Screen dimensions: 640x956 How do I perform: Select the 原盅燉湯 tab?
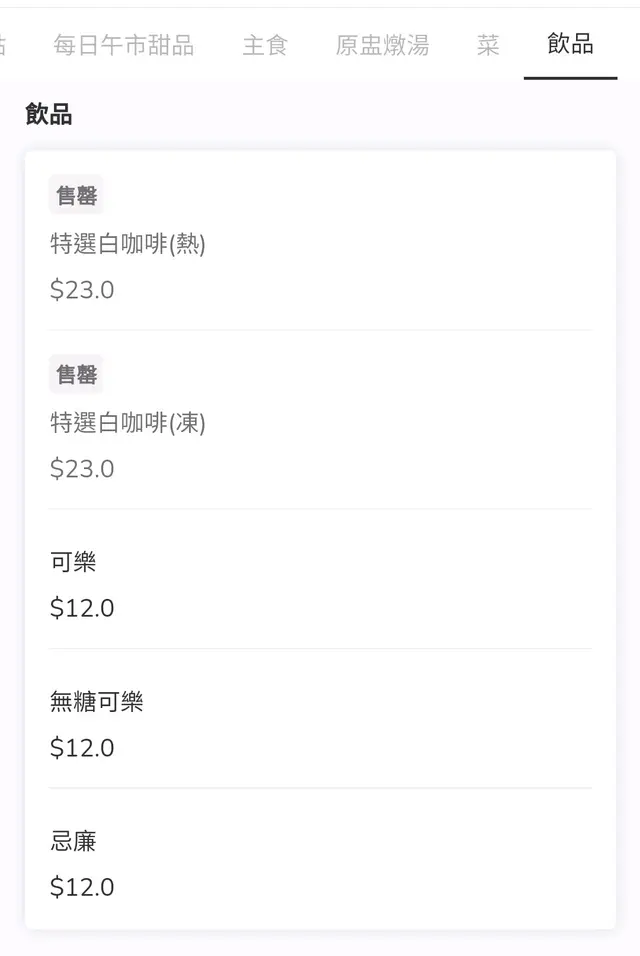tap(382, 45)
